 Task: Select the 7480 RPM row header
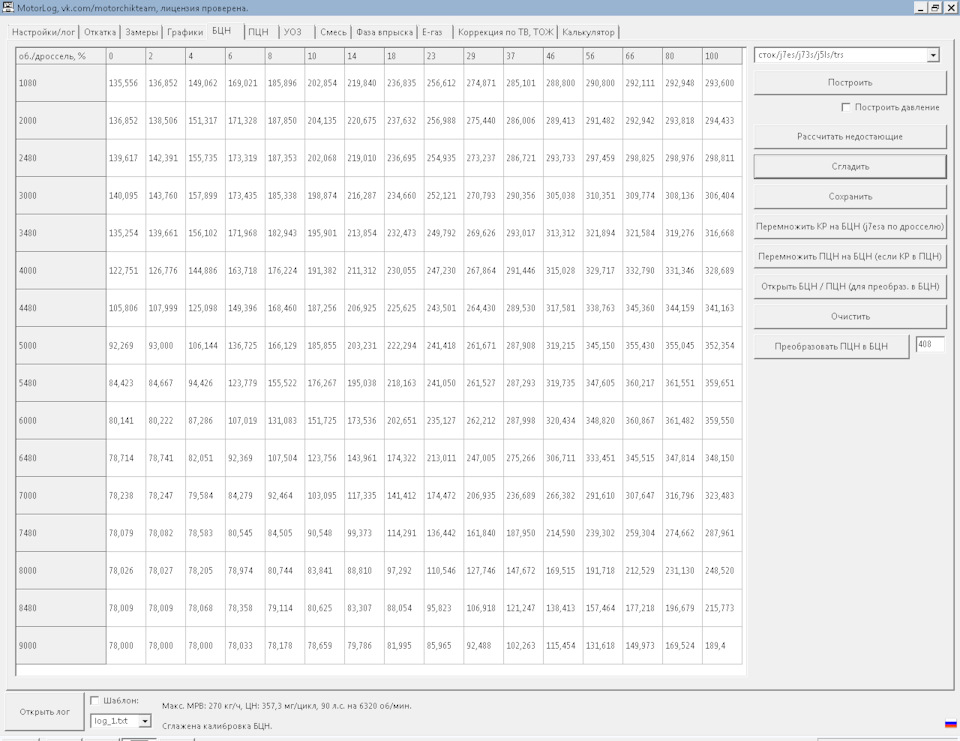point(61,533)
